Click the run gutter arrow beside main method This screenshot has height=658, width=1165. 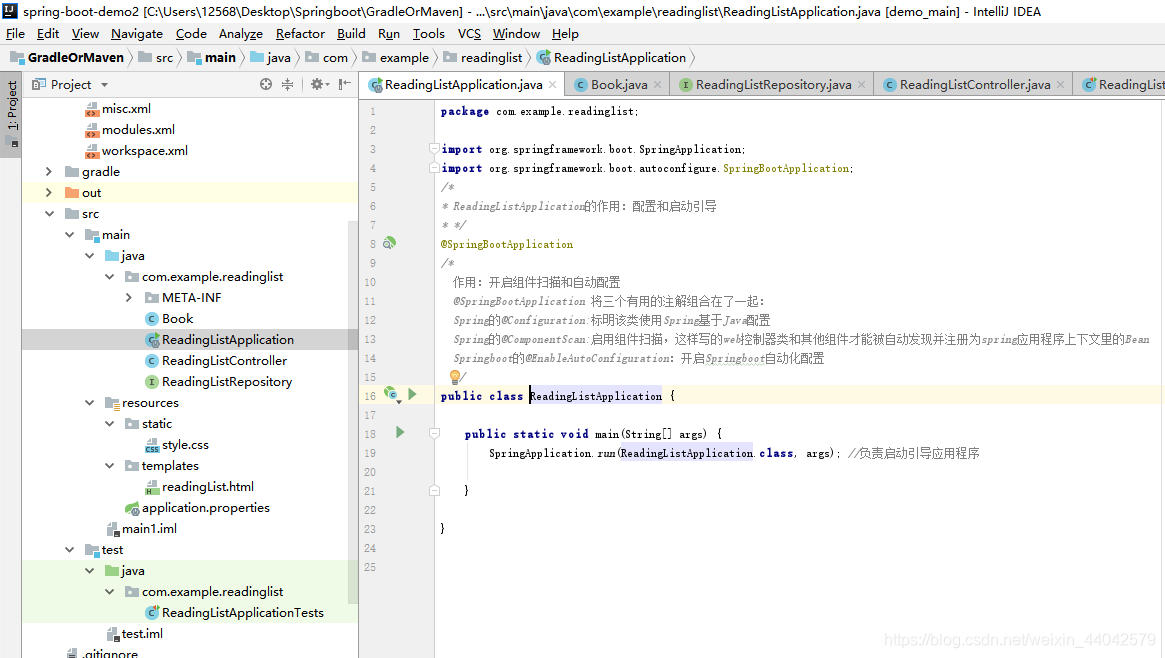pyautogui.click(x=400, y=432)
